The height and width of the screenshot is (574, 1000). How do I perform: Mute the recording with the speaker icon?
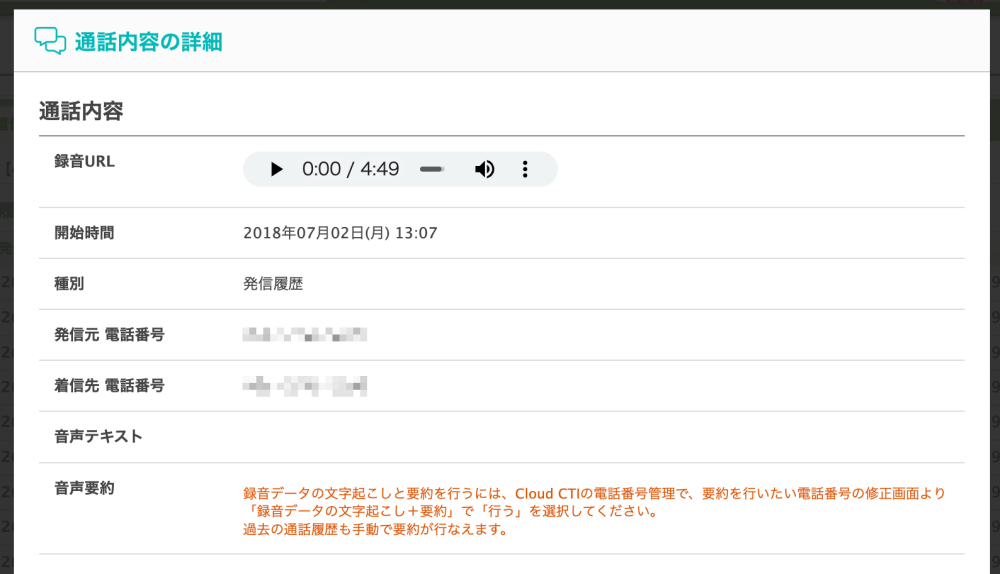[x=484, y=169]
